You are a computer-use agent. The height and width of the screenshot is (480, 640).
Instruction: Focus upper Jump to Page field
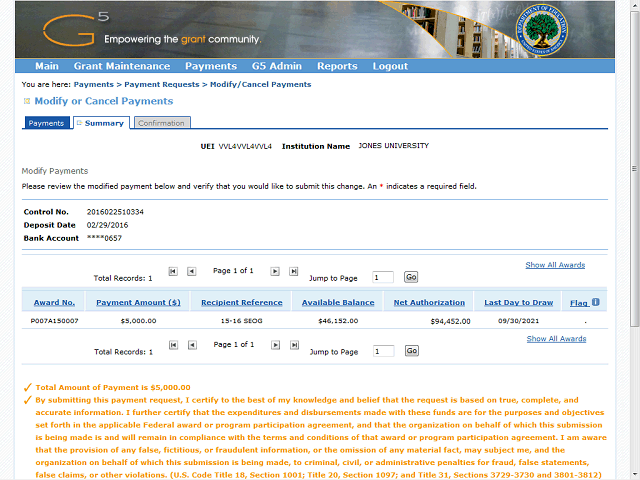tap(383, 278)
